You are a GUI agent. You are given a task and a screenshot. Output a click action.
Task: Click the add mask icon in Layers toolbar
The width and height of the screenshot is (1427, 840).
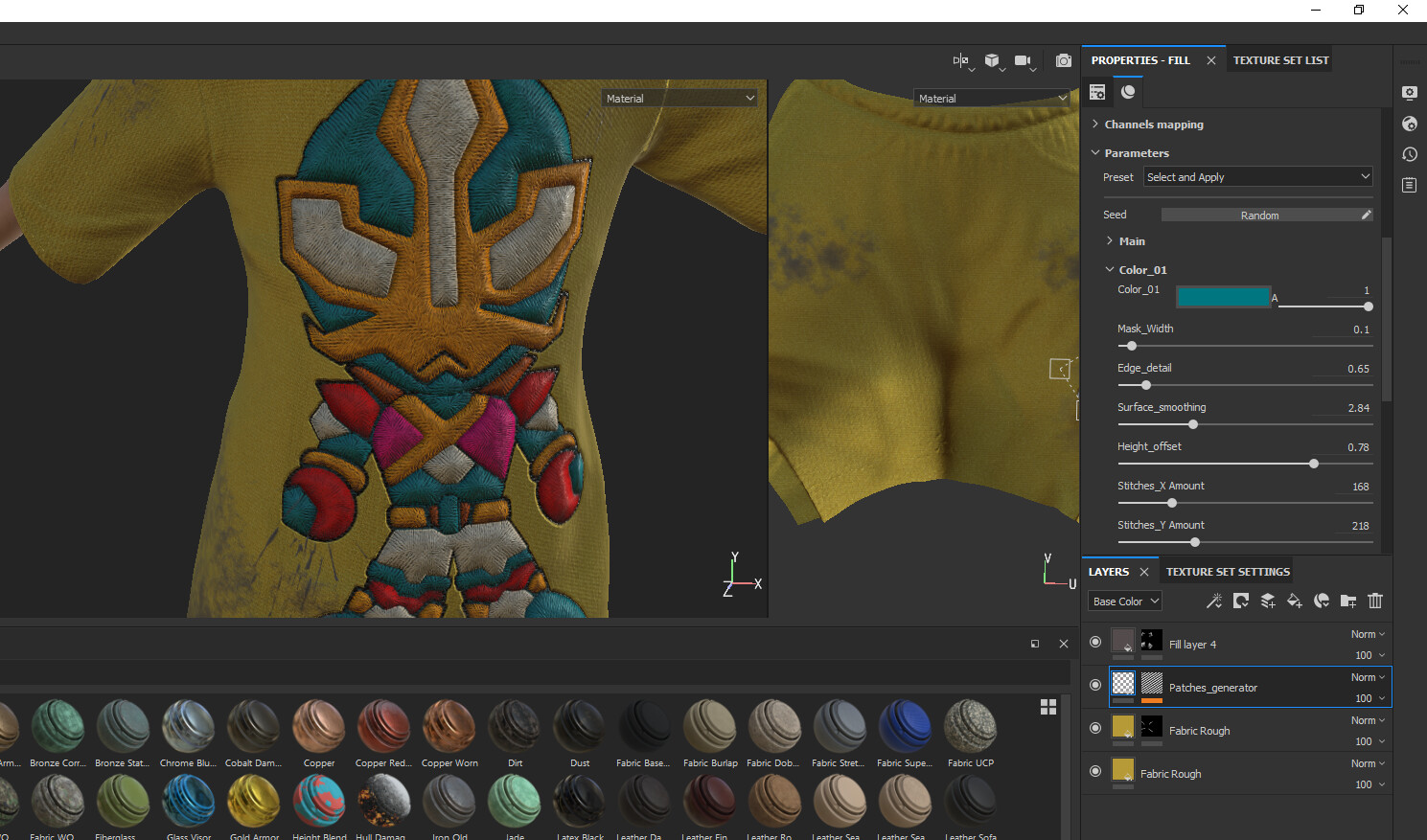click(1241, 601)
